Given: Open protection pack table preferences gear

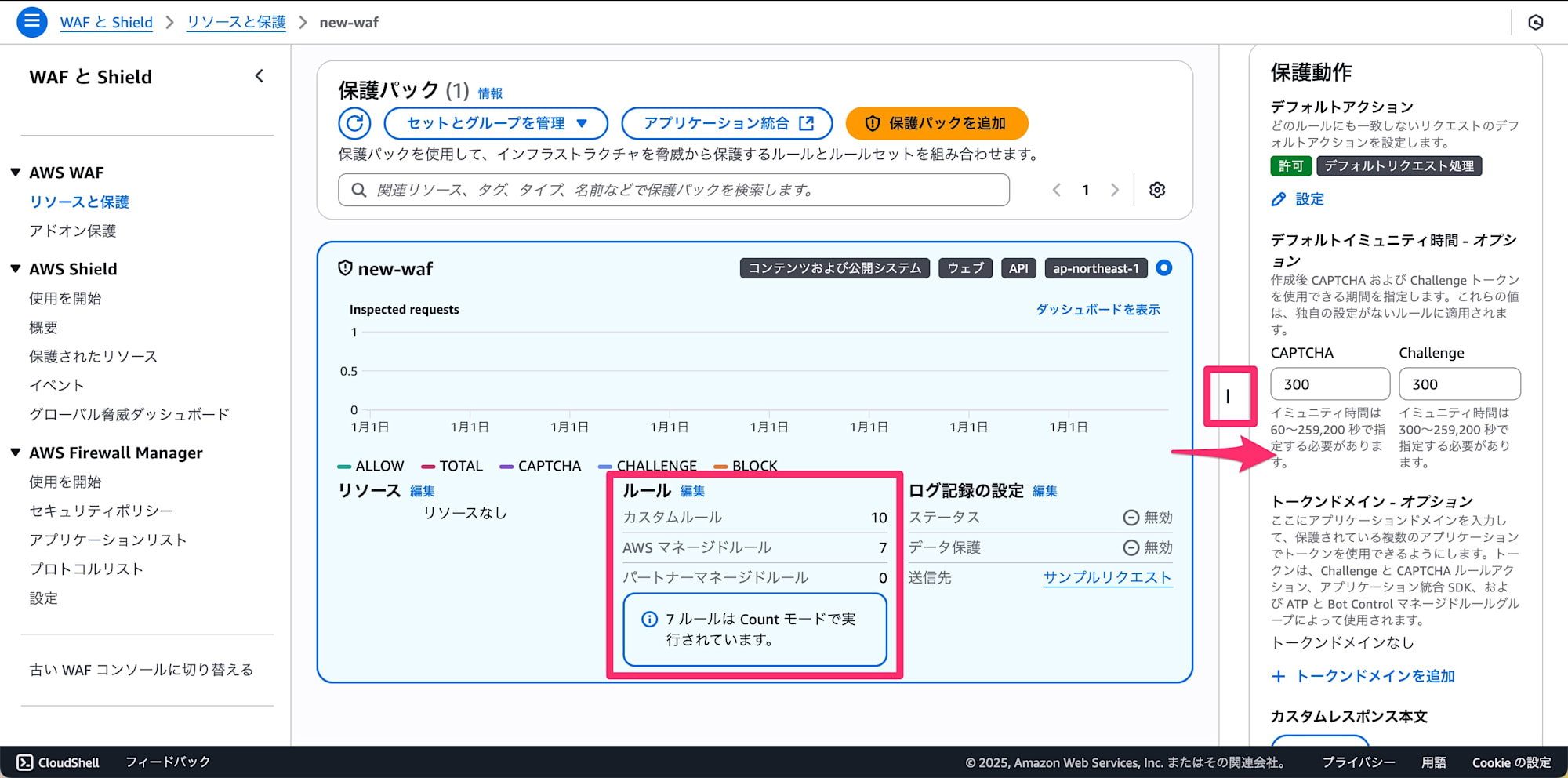Looking at the screenshot, I should [1157, 190].
